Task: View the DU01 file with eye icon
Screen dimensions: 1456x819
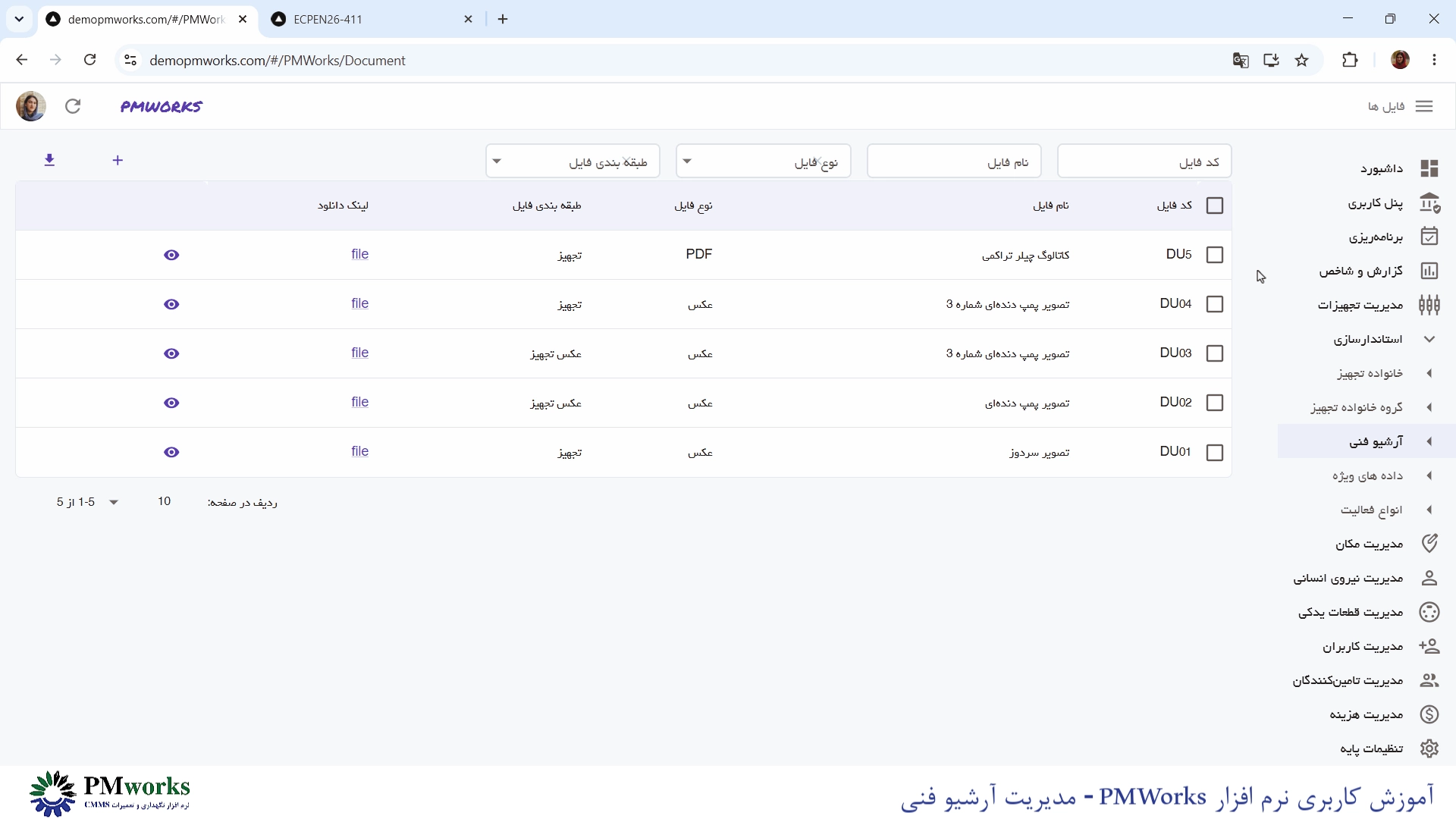Action: point(171,452)
